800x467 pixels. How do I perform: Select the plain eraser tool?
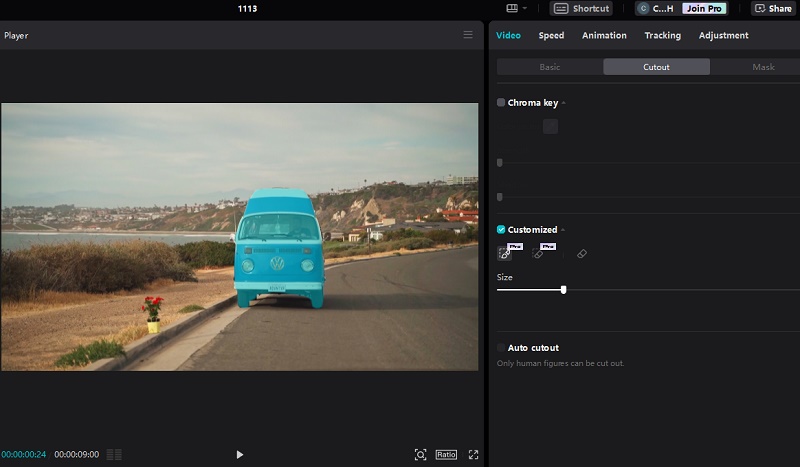582,254
